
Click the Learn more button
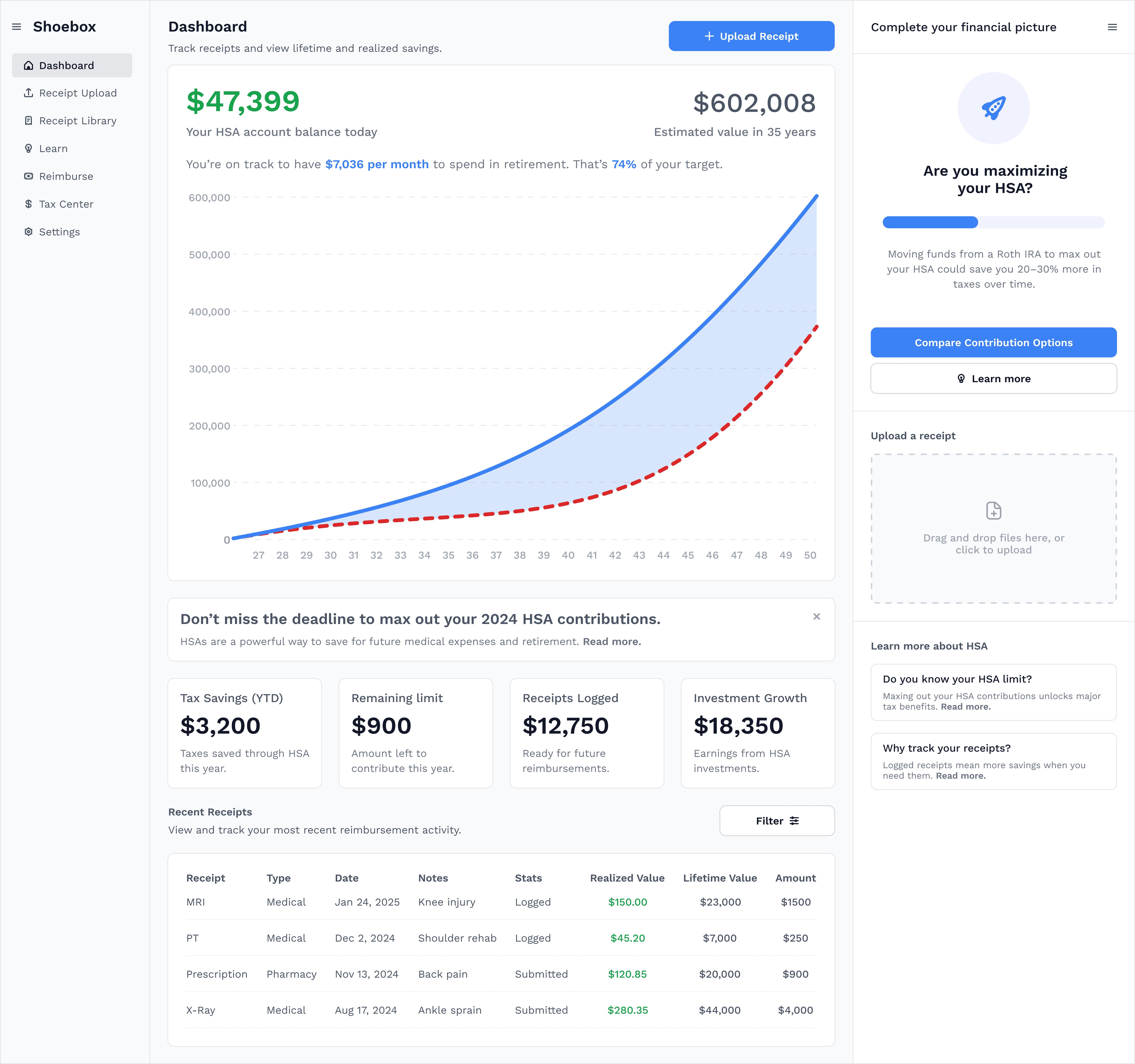coord(994,379)
